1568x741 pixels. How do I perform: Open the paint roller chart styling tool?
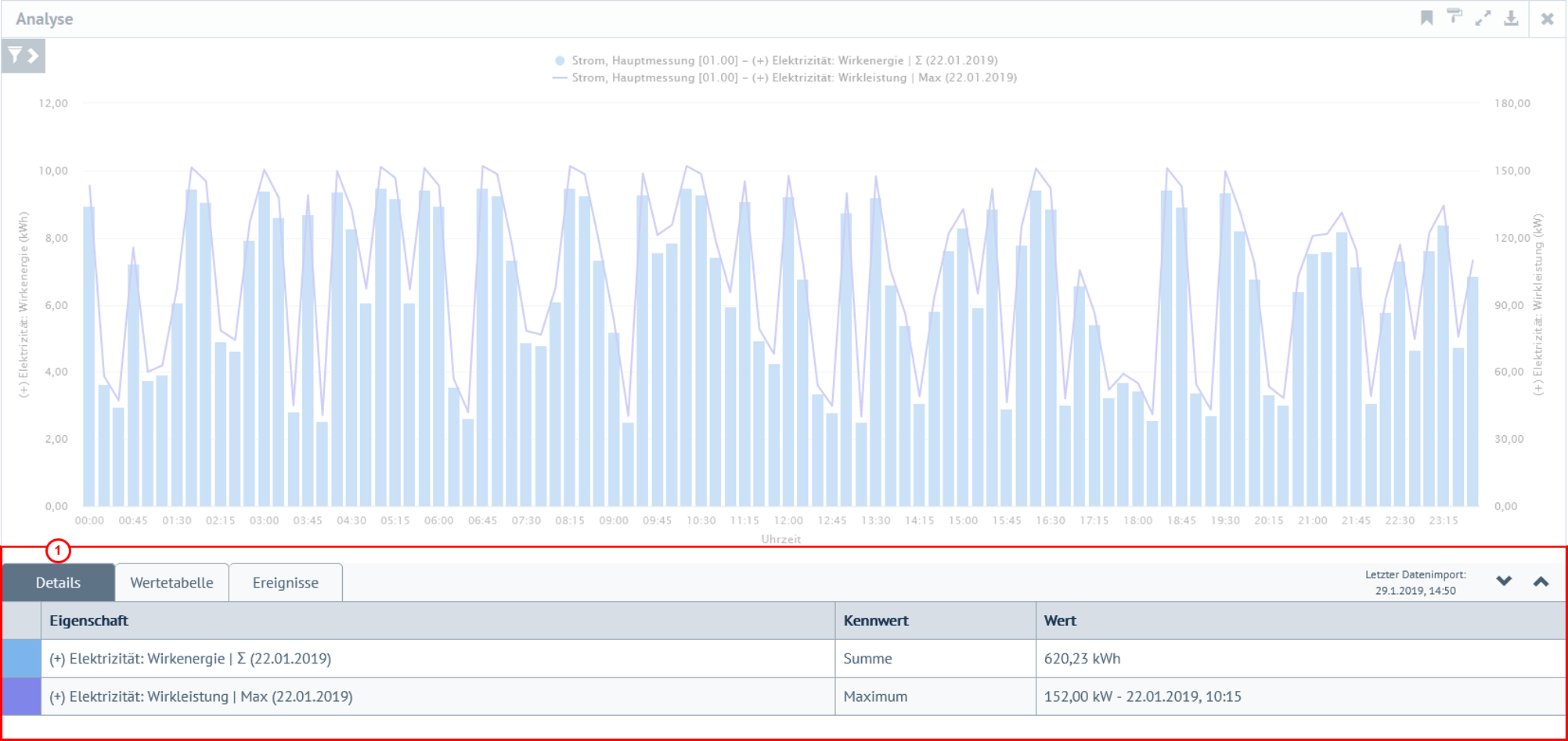pos(1454,16)
